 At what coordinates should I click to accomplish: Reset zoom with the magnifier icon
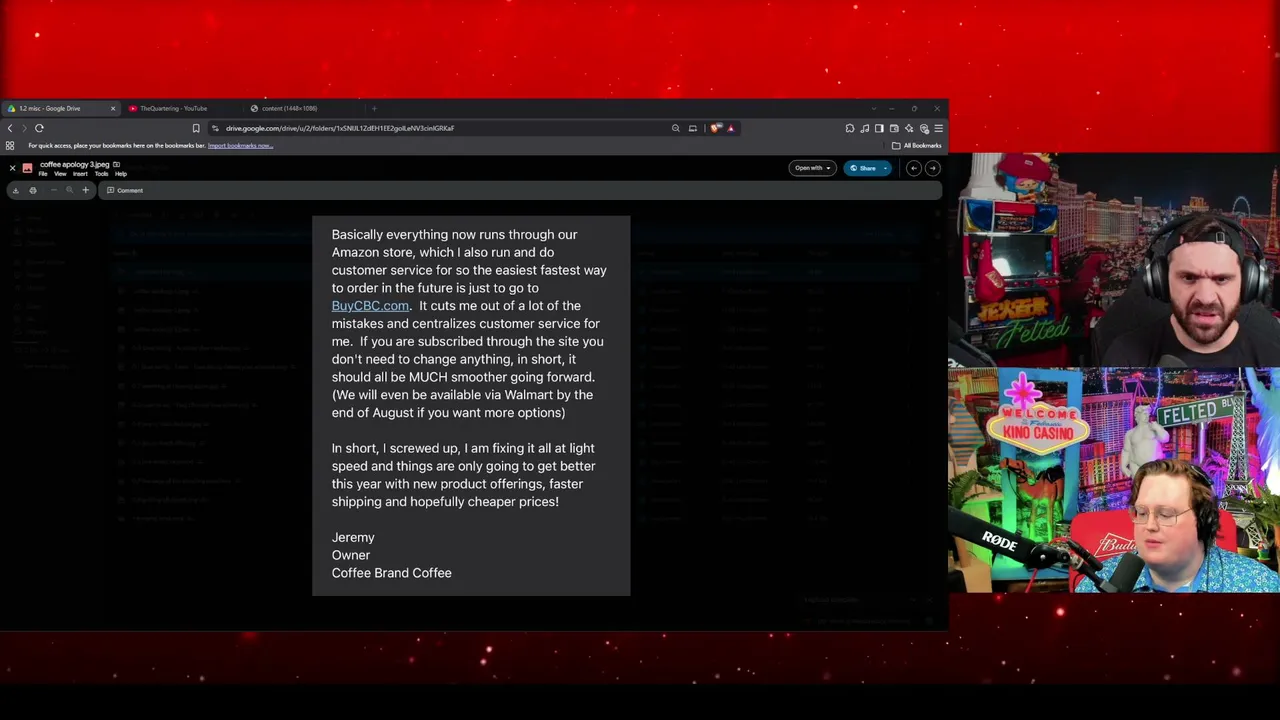pyautogui.click(x=69, y=190)
